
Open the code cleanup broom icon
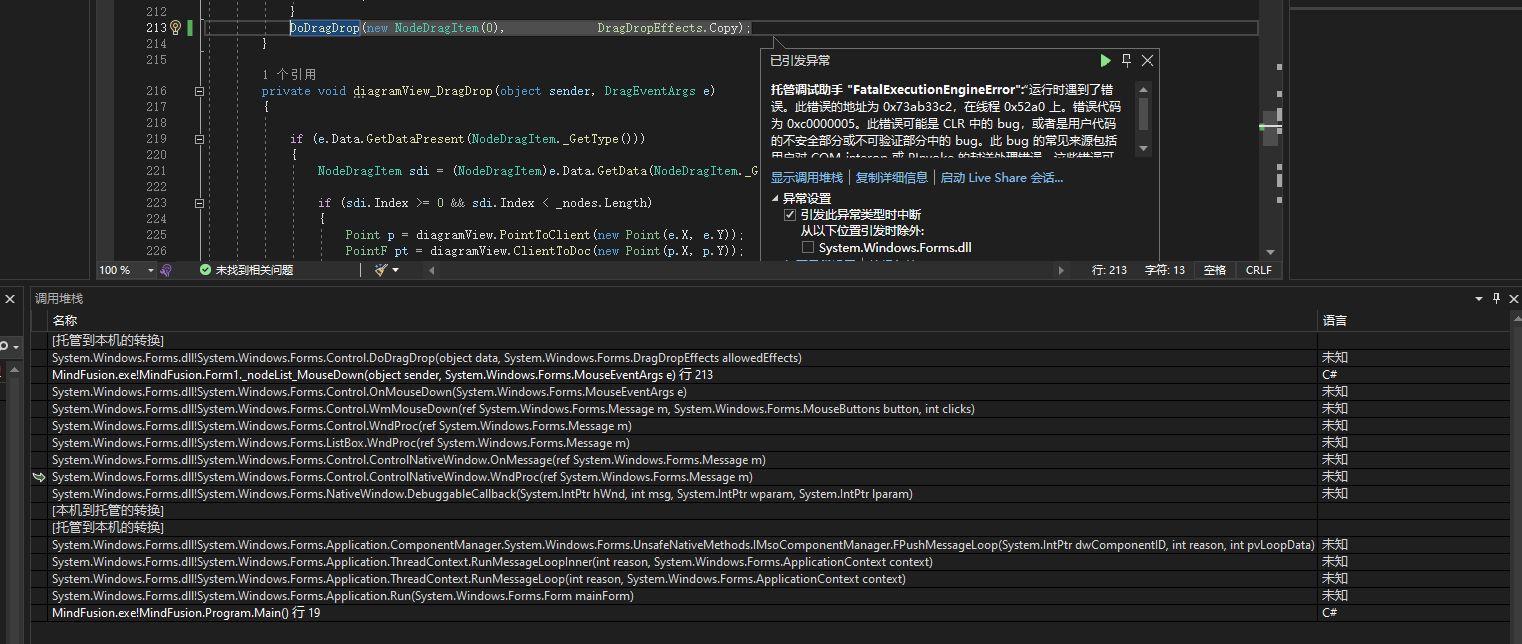381,270
